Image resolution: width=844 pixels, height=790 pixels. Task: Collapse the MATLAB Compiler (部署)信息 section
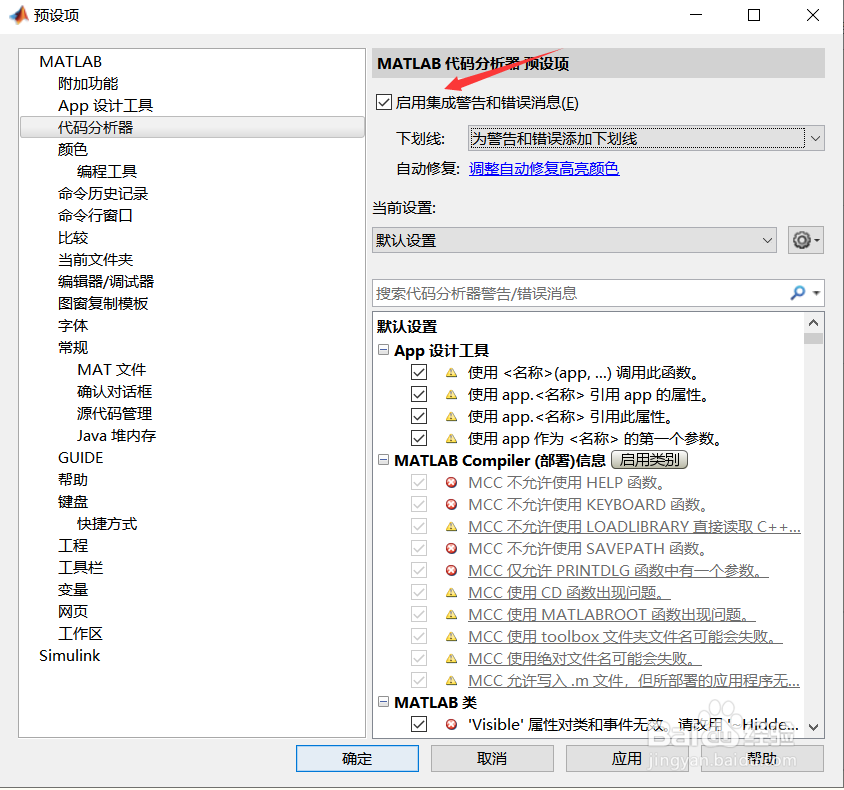point(384,460)
